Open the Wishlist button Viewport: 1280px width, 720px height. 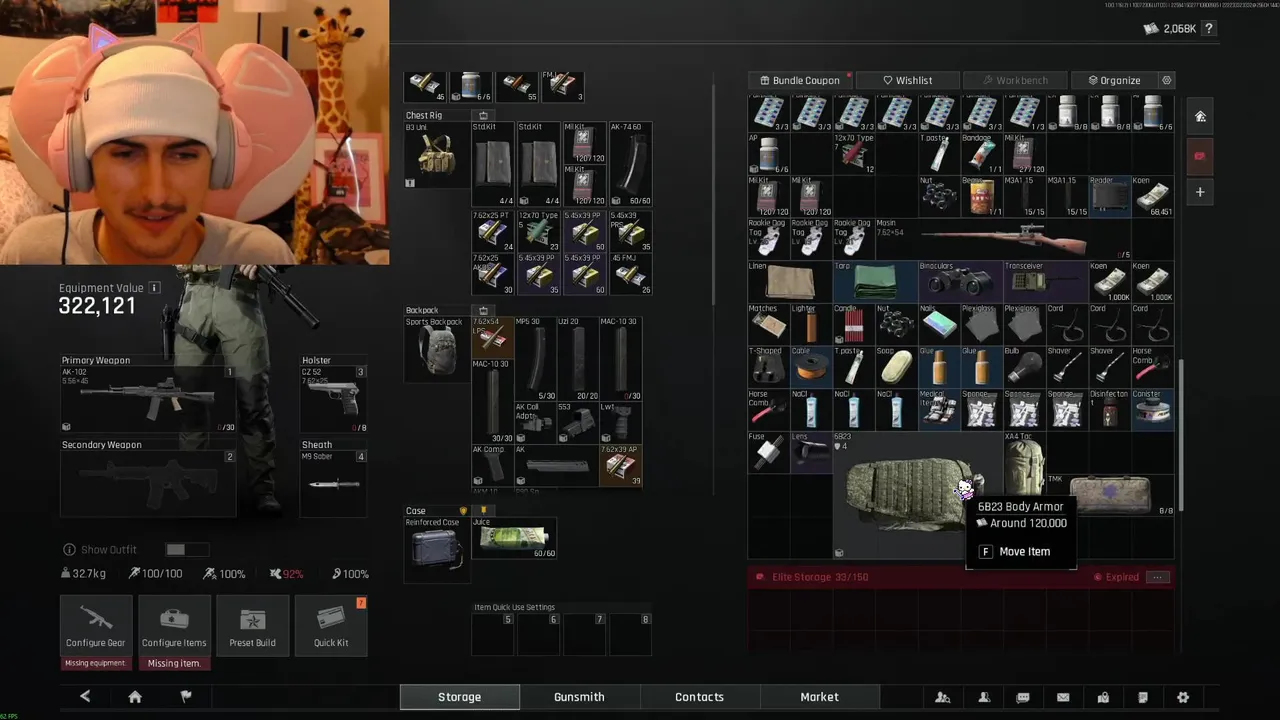(908, 80)
